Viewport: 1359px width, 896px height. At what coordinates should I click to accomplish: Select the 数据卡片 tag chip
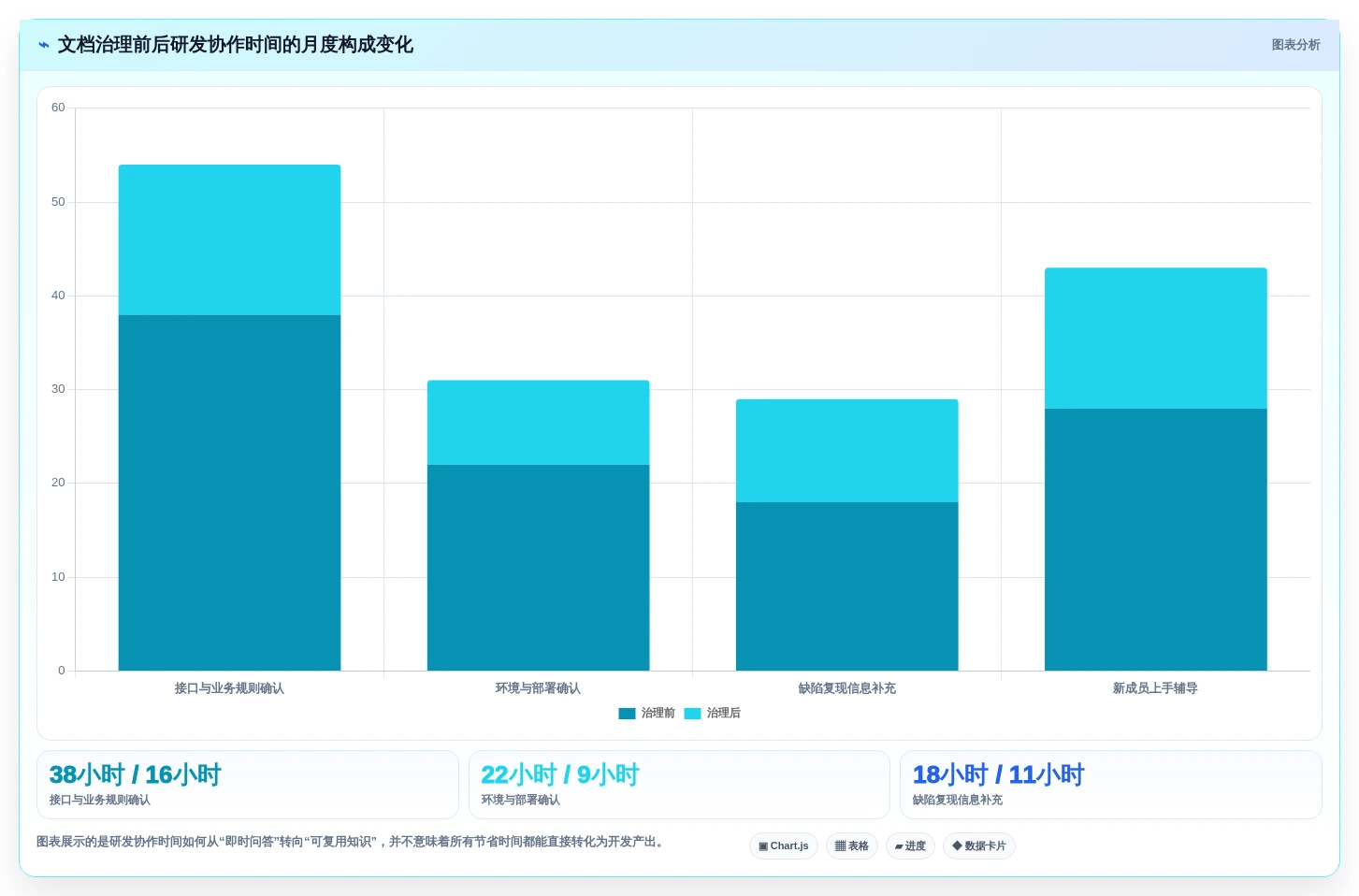(979, 846)
